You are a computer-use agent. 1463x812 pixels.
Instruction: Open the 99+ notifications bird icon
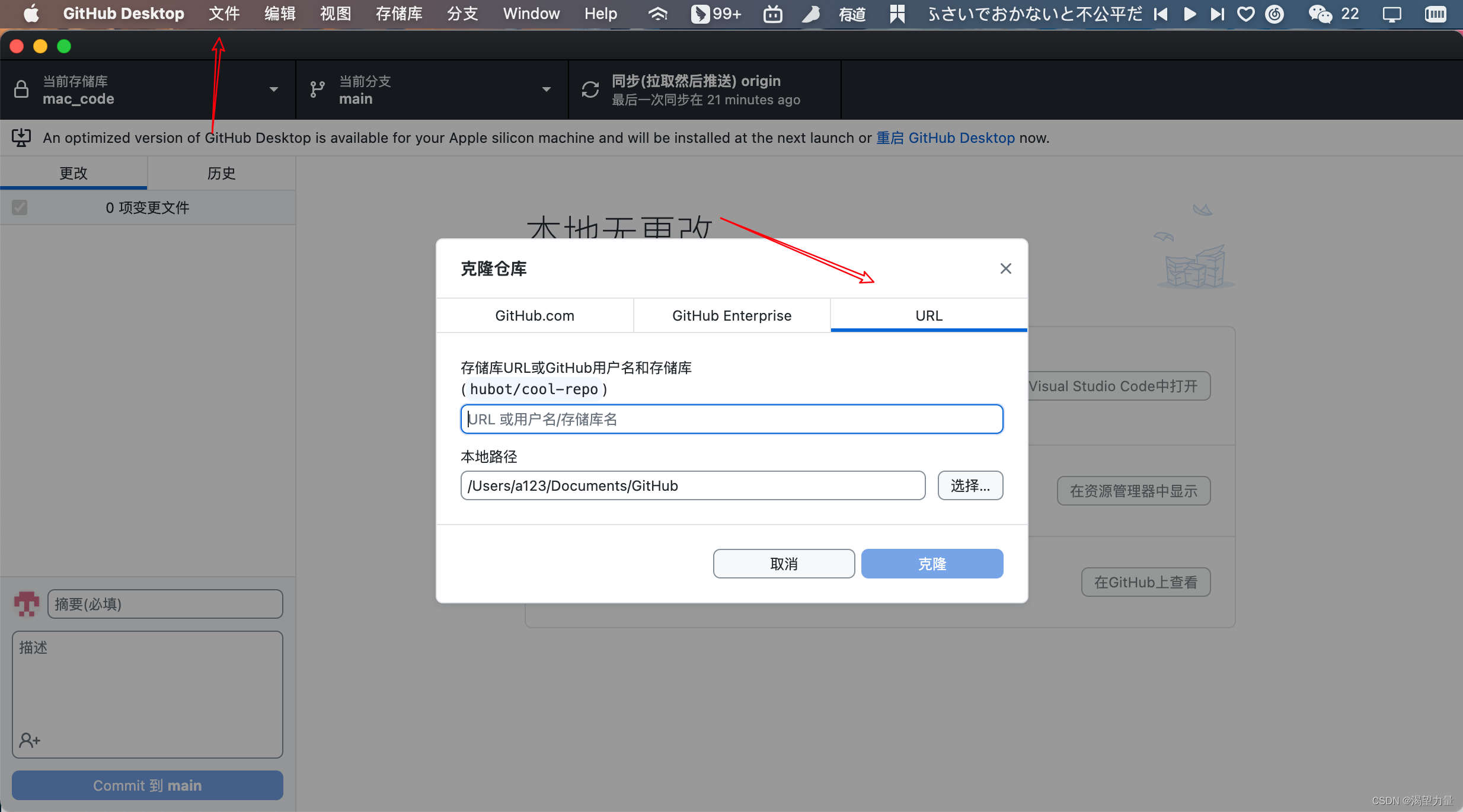tap(716, 14)
